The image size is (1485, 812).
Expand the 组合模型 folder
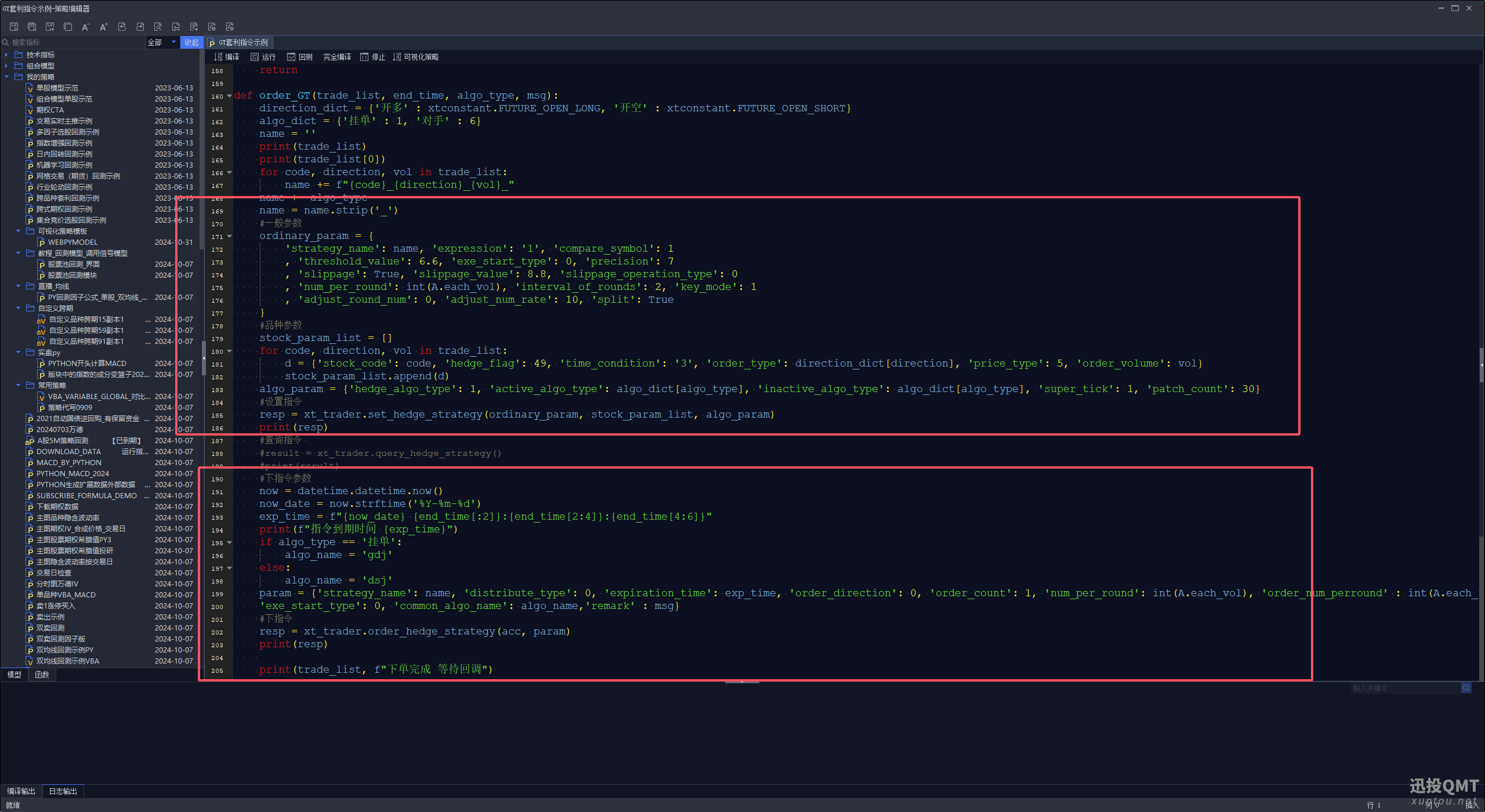coord(6,66)
